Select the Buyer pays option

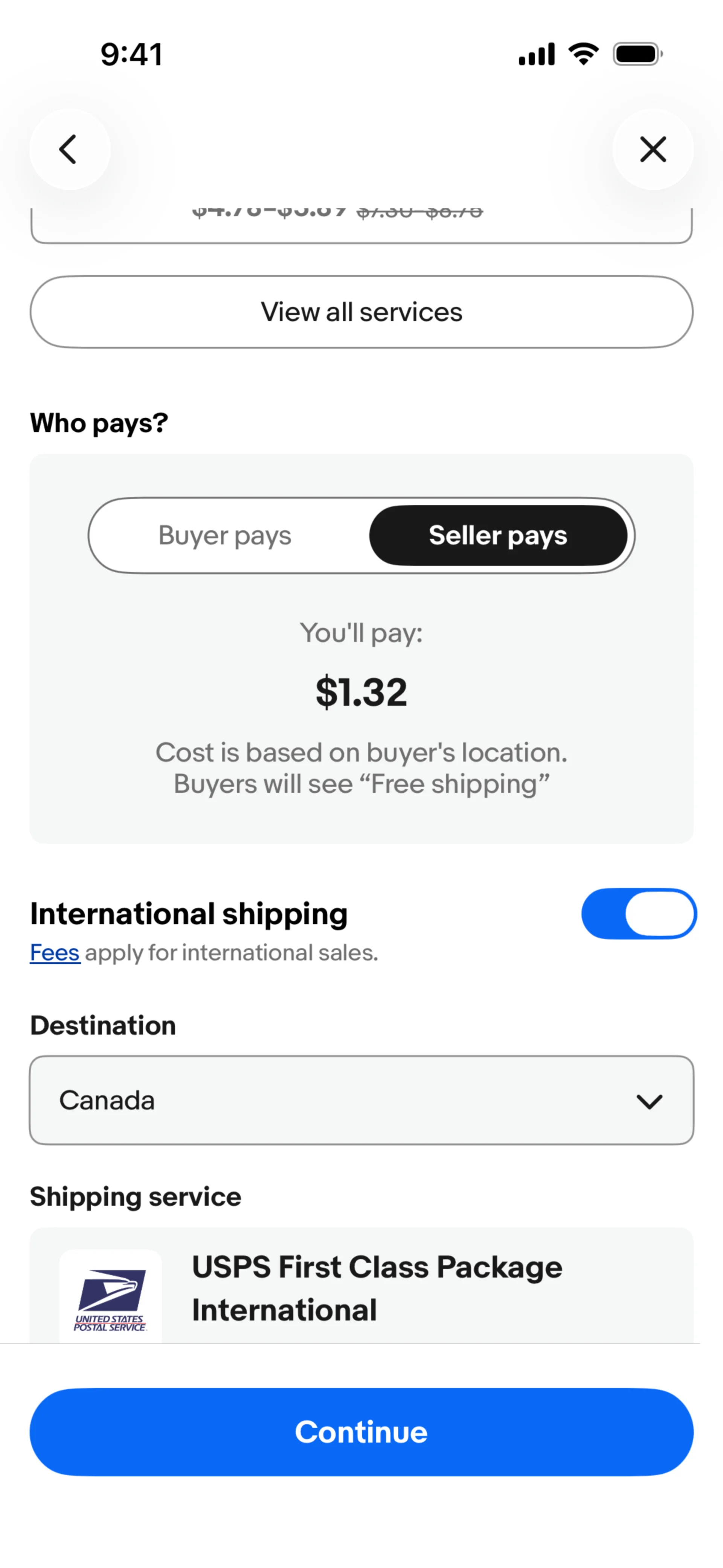click(224, 536)
